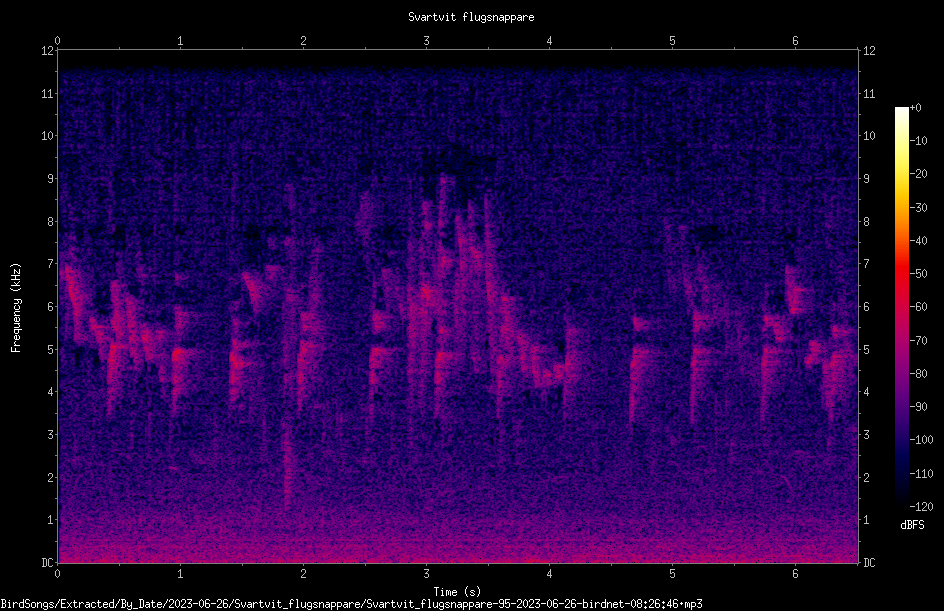The height and width of the screenshot is (611, 944).
Task: Click "DC" on the right frequency axis
Action: [869, 563]
